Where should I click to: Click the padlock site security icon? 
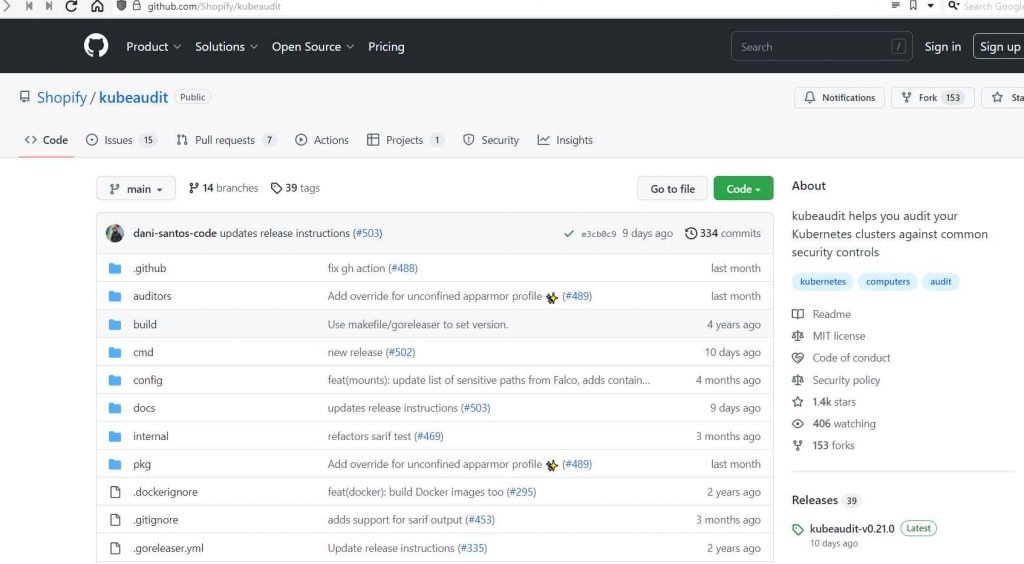(136, 6)
